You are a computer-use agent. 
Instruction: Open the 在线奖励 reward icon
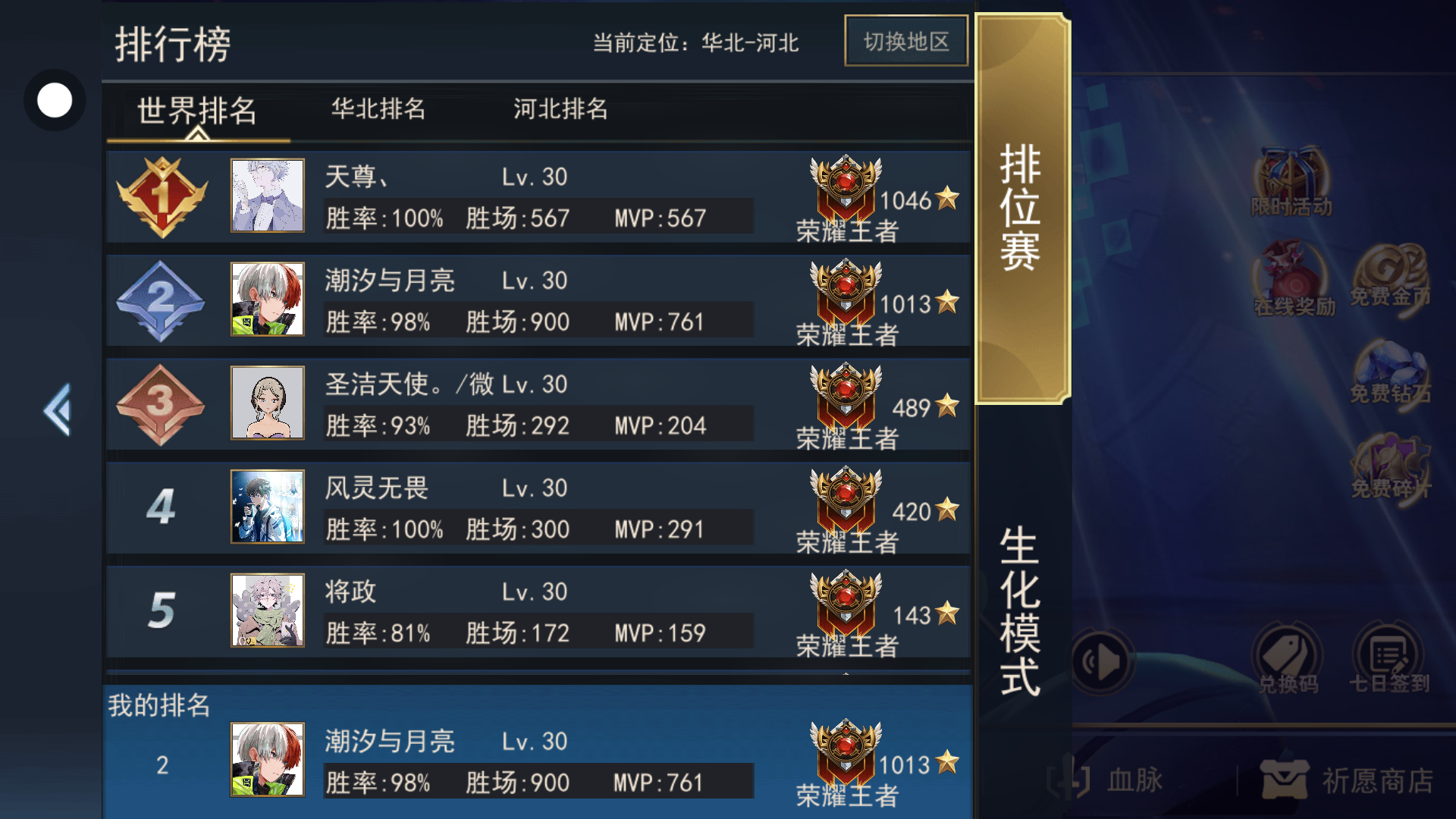tap(1294, 279)
